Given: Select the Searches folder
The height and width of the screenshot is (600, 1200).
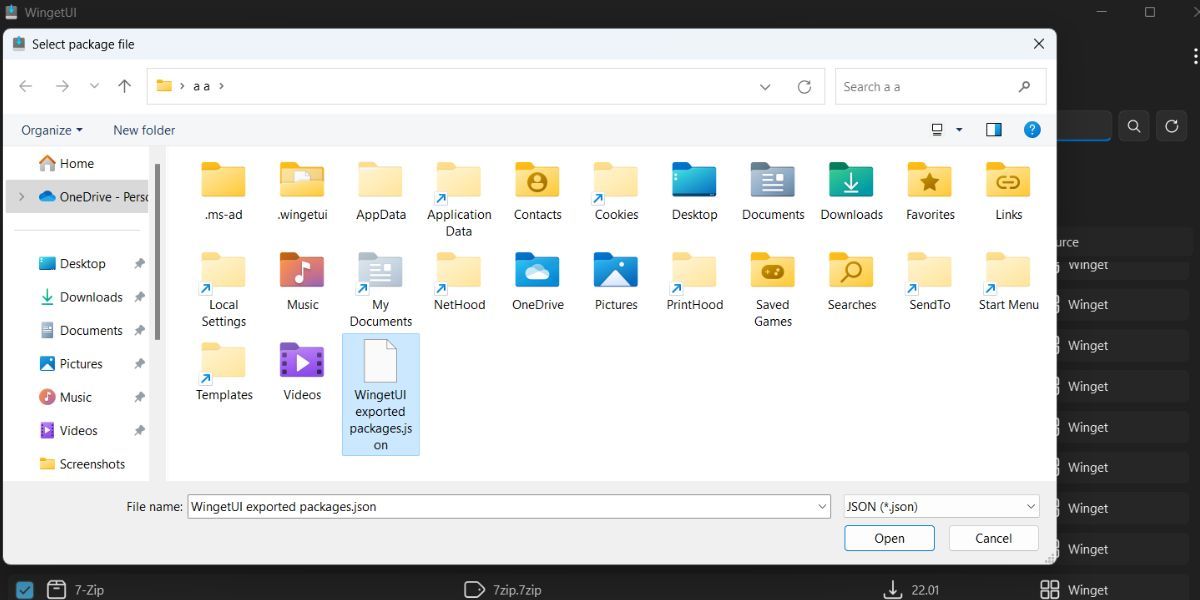Looking at the screenshot, I should pos(852,282).
